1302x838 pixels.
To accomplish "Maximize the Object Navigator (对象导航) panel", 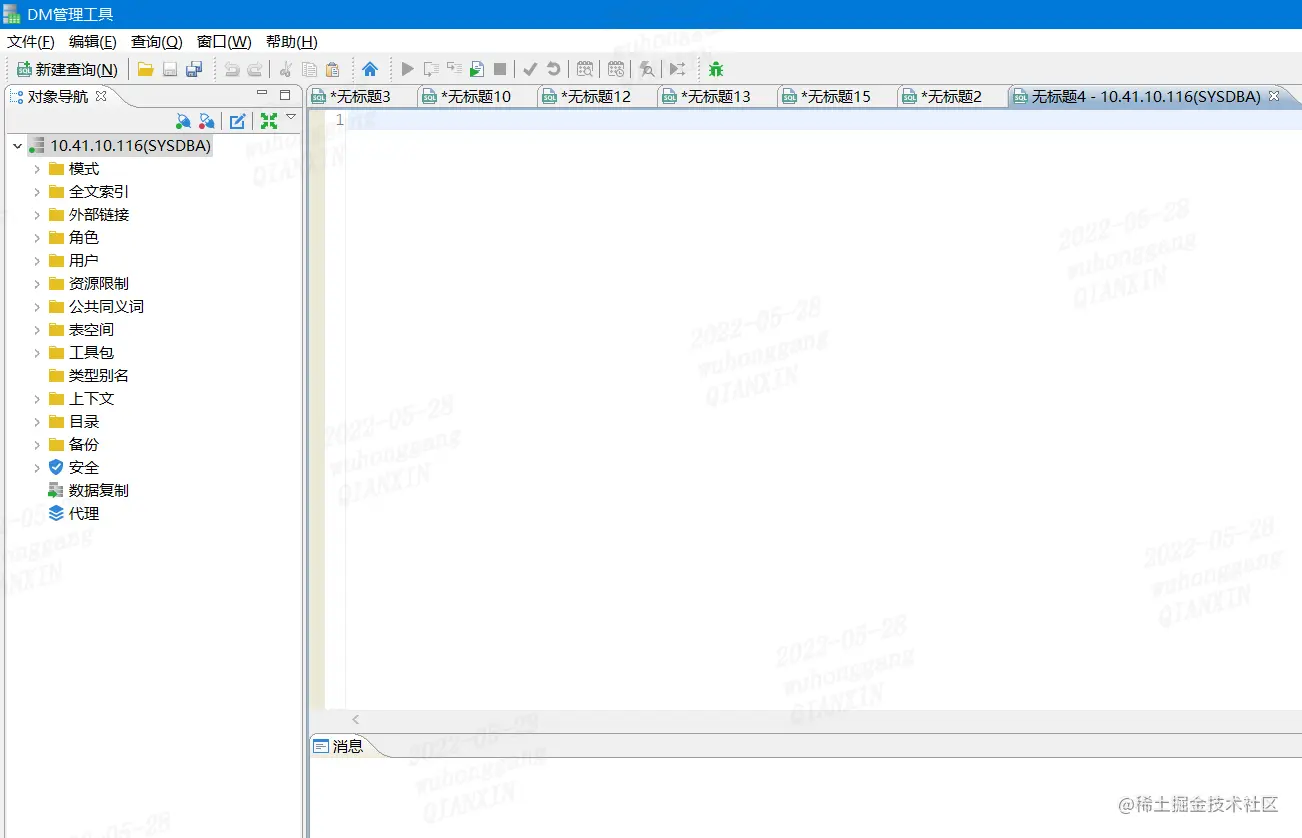I will [285, 95].
